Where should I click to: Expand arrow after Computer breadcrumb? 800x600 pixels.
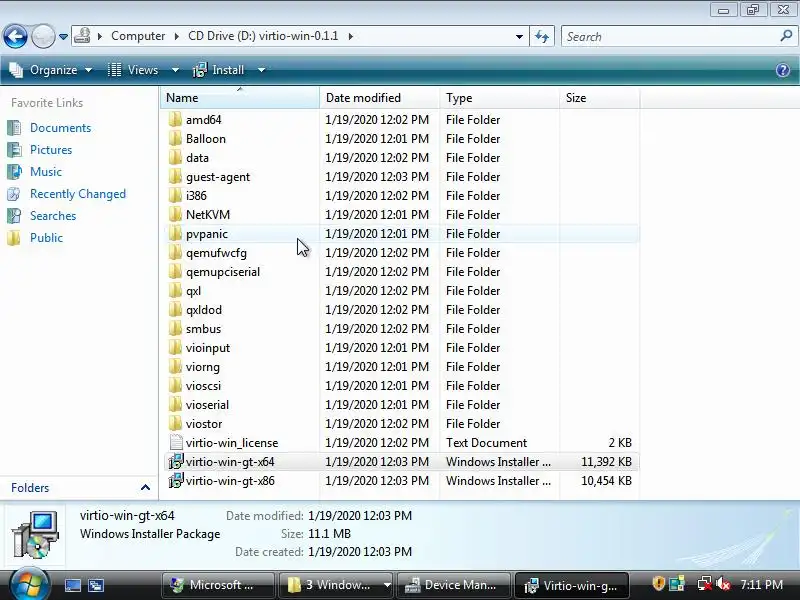pos(177,37)
